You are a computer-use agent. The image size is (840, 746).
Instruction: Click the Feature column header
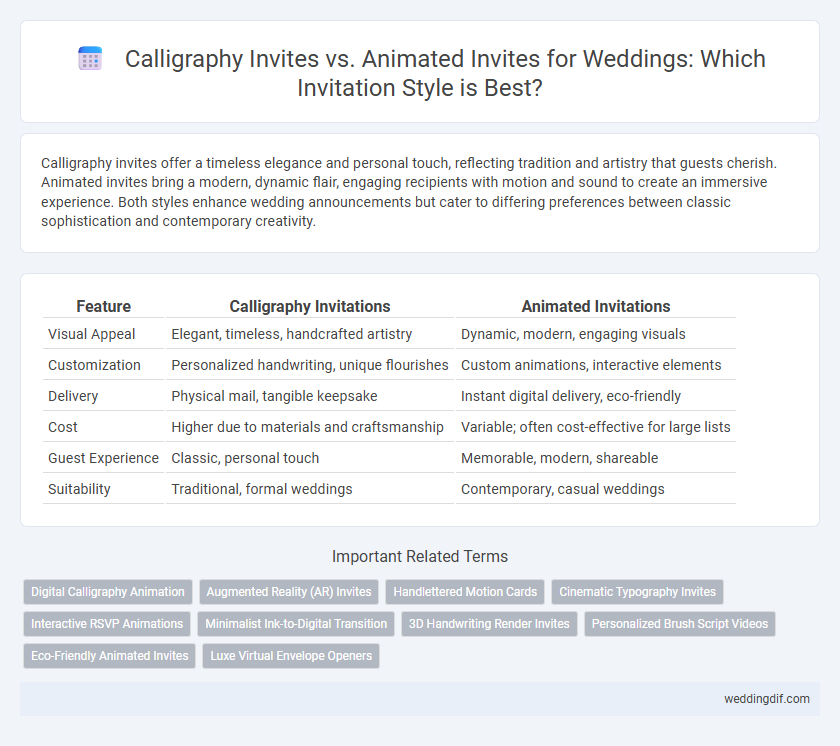pyautogui.click(x=103, y=306)
